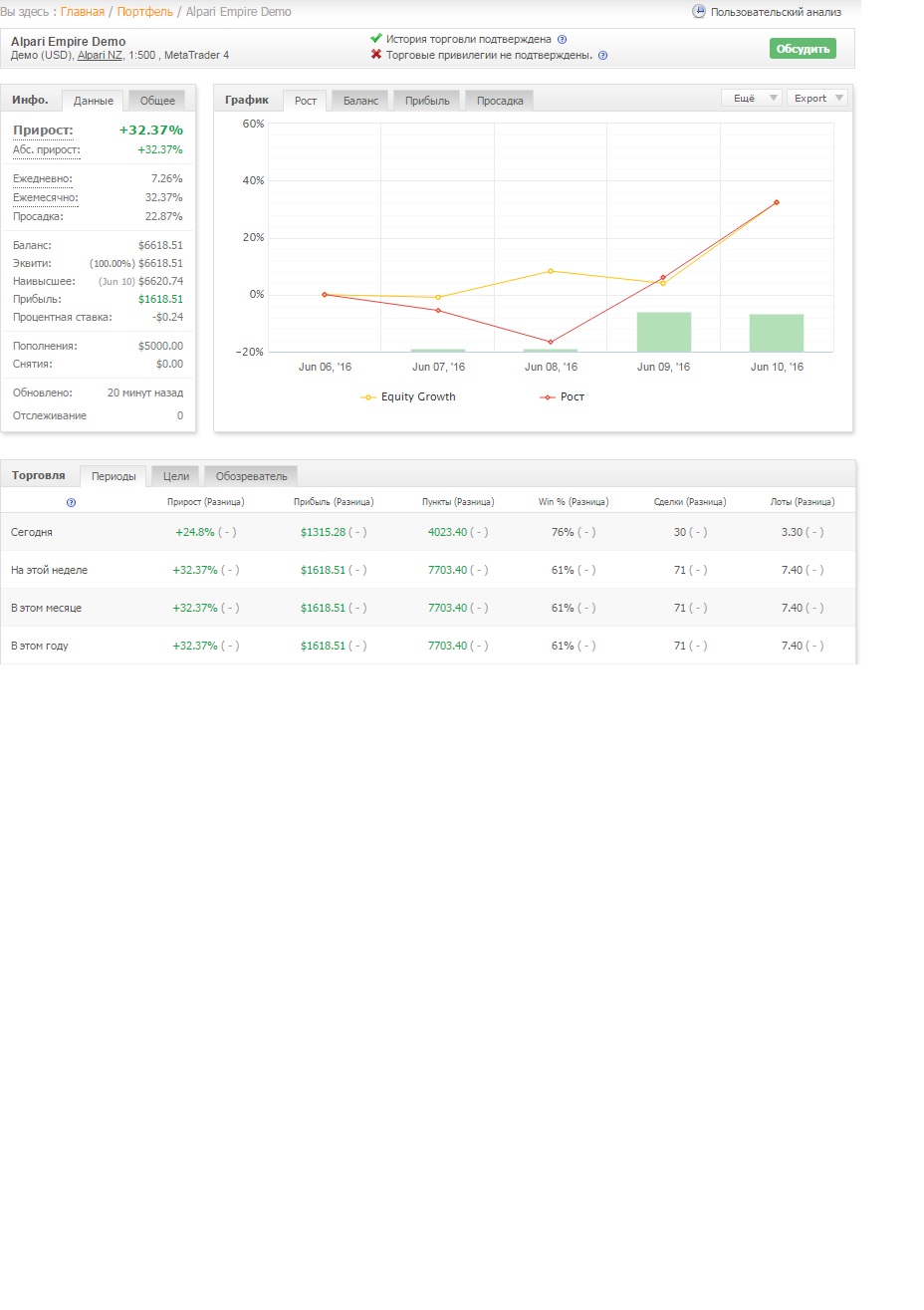The image size is (924, 1310).
Task: Click the Сегодня row label
Action: [x=32, y=533]
